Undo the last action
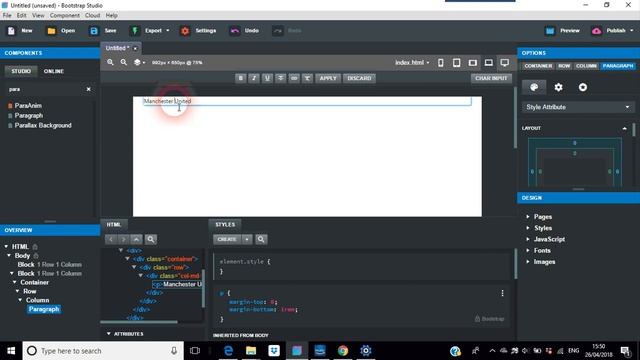This screenshot has width=640, height=360. pyautogui.click(x=244, y=31)
